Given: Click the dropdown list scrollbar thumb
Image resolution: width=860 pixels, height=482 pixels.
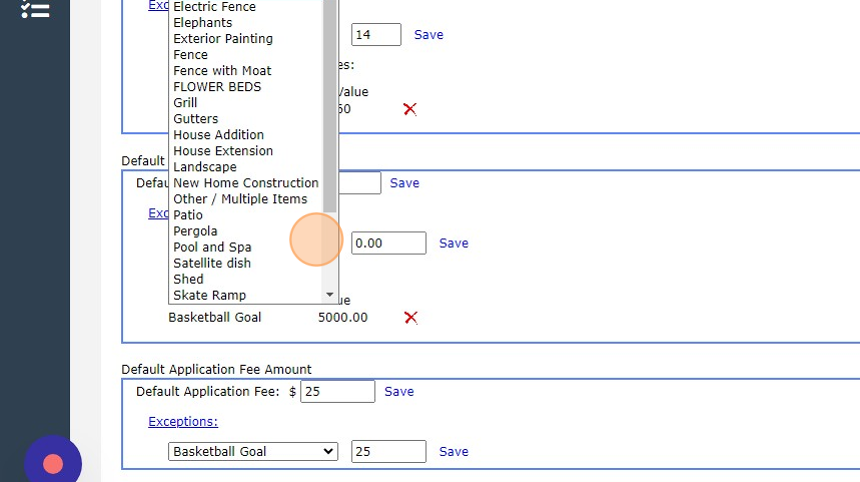Looking at the screenshot, I should (x=330, y=106).
